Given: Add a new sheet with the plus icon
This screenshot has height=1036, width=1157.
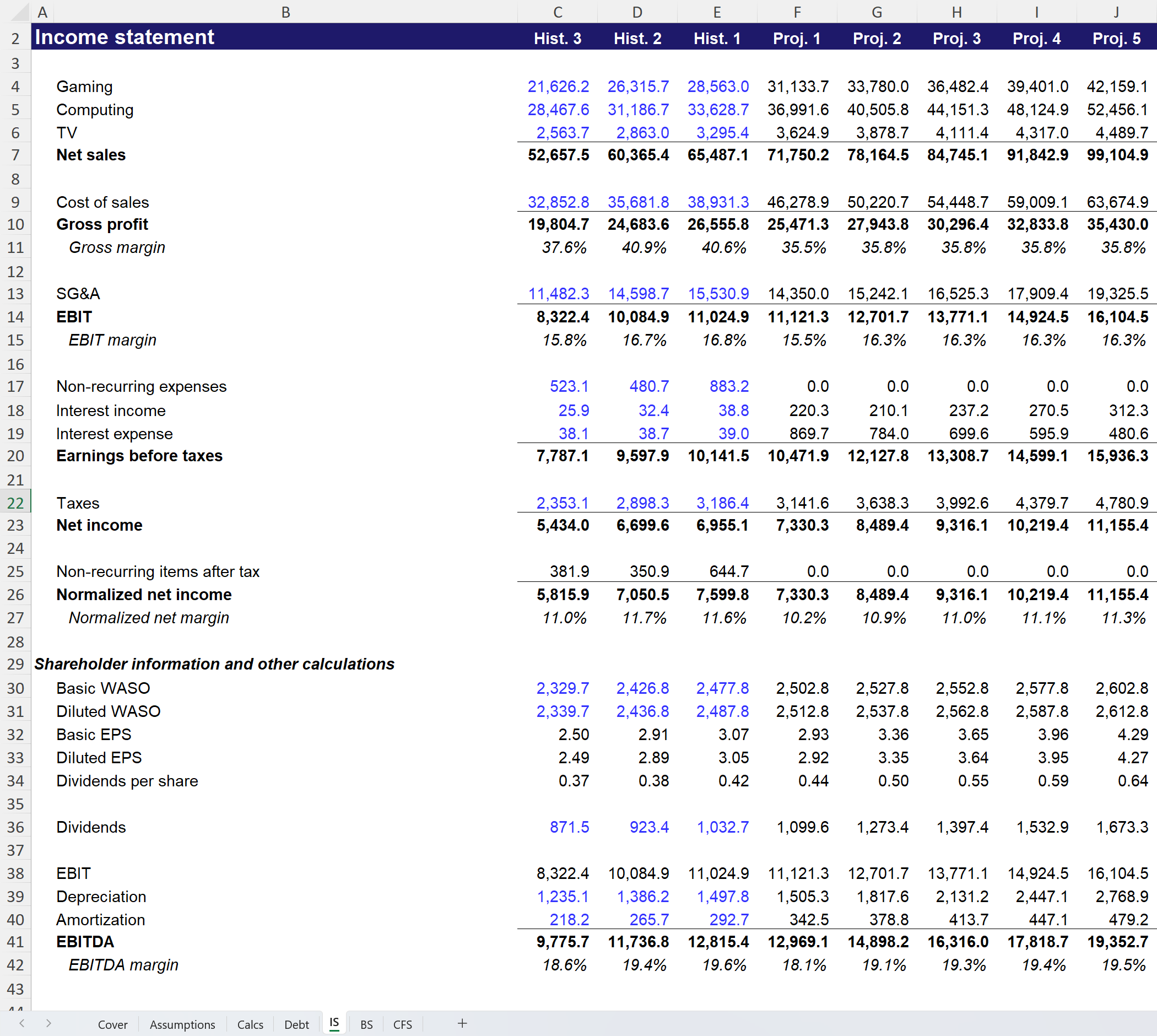Looking at the screenshot, I should tap(462, 1023).
